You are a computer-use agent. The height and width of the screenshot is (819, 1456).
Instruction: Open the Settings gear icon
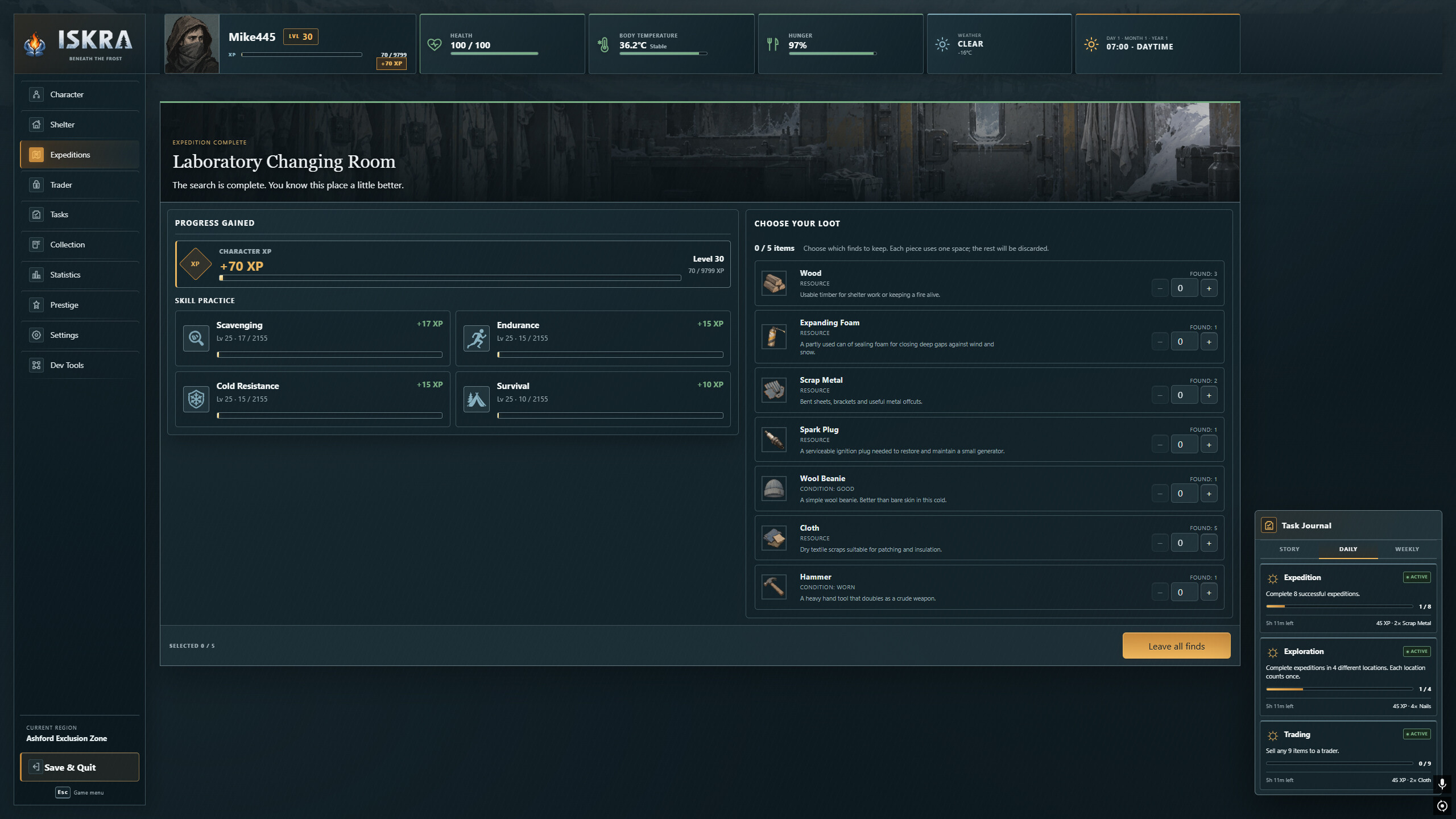pyautogui.click(x=36, y=335)
